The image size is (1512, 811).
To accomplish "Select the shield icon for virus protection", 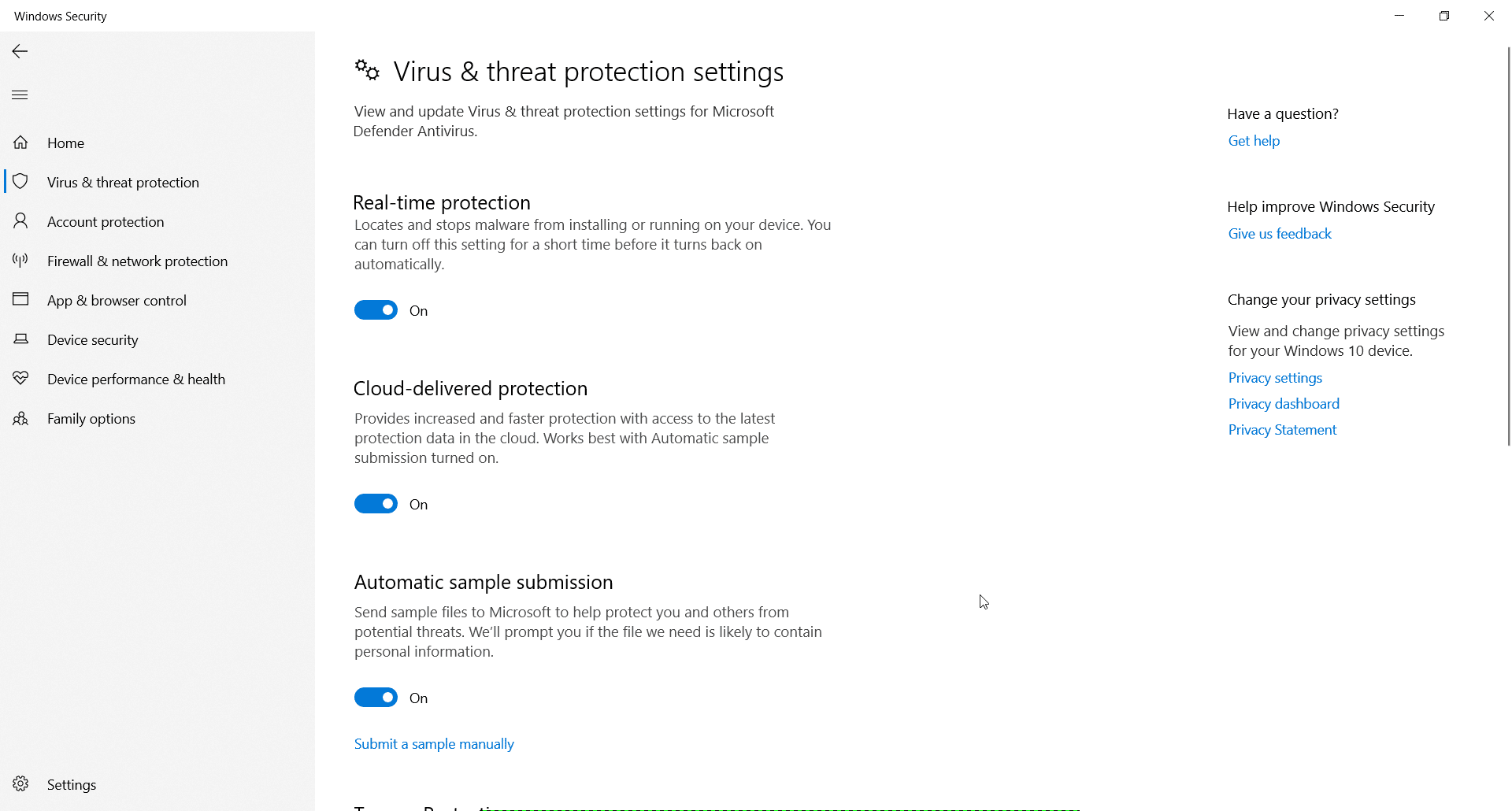I will [x=20, y=182].
